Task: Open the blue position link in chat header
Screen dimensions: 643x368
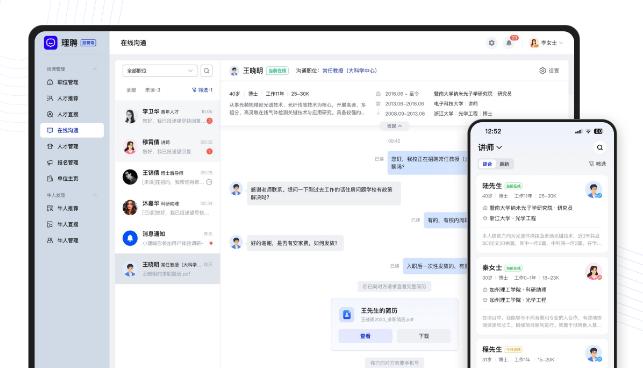Action: click(x=349, y=71)
